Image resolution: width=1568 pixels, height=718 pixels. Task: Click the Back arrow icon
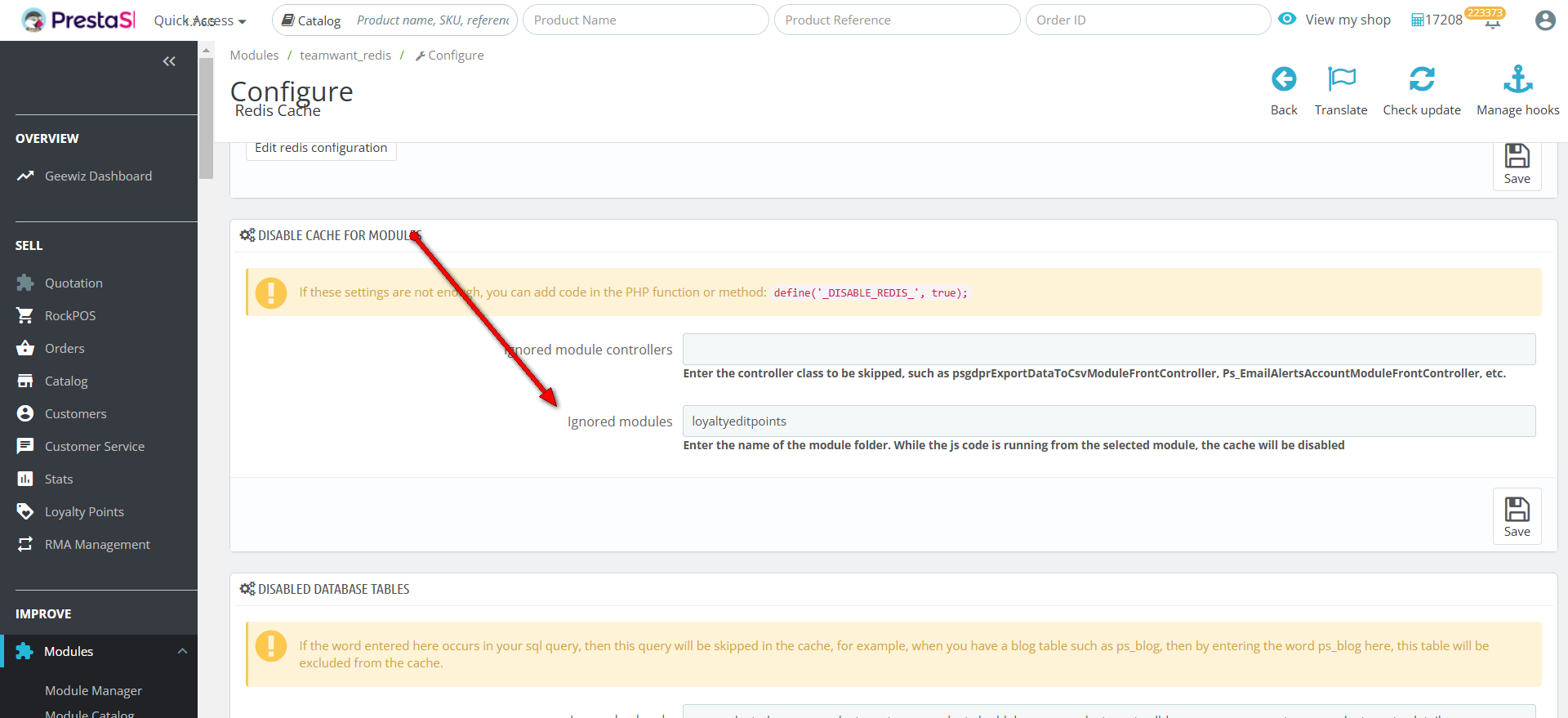coord(1284,79)
